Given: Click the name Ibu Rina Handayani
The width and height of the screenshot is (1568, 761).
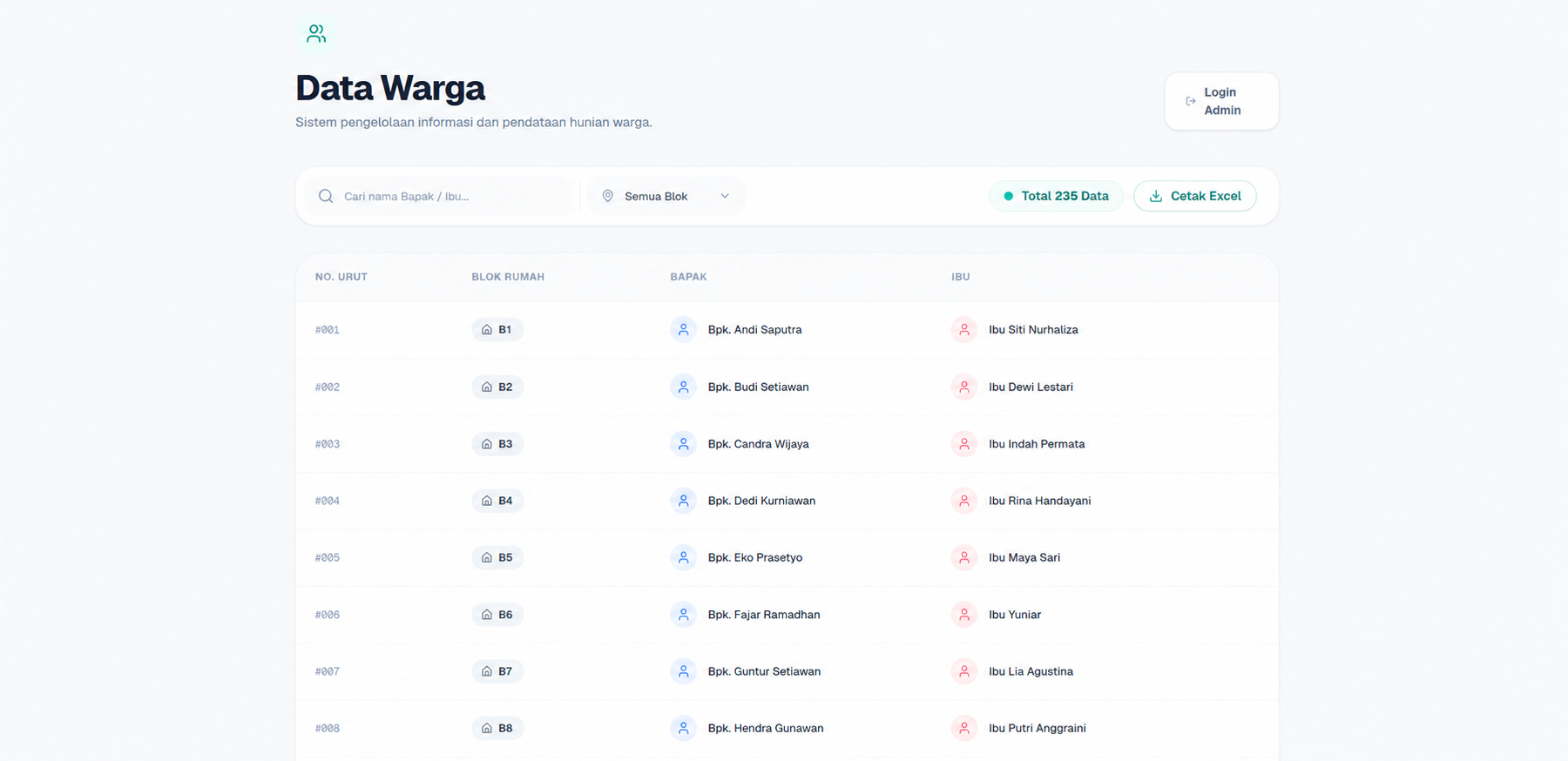Looking at the screenshot, I should coord(1040,501).
